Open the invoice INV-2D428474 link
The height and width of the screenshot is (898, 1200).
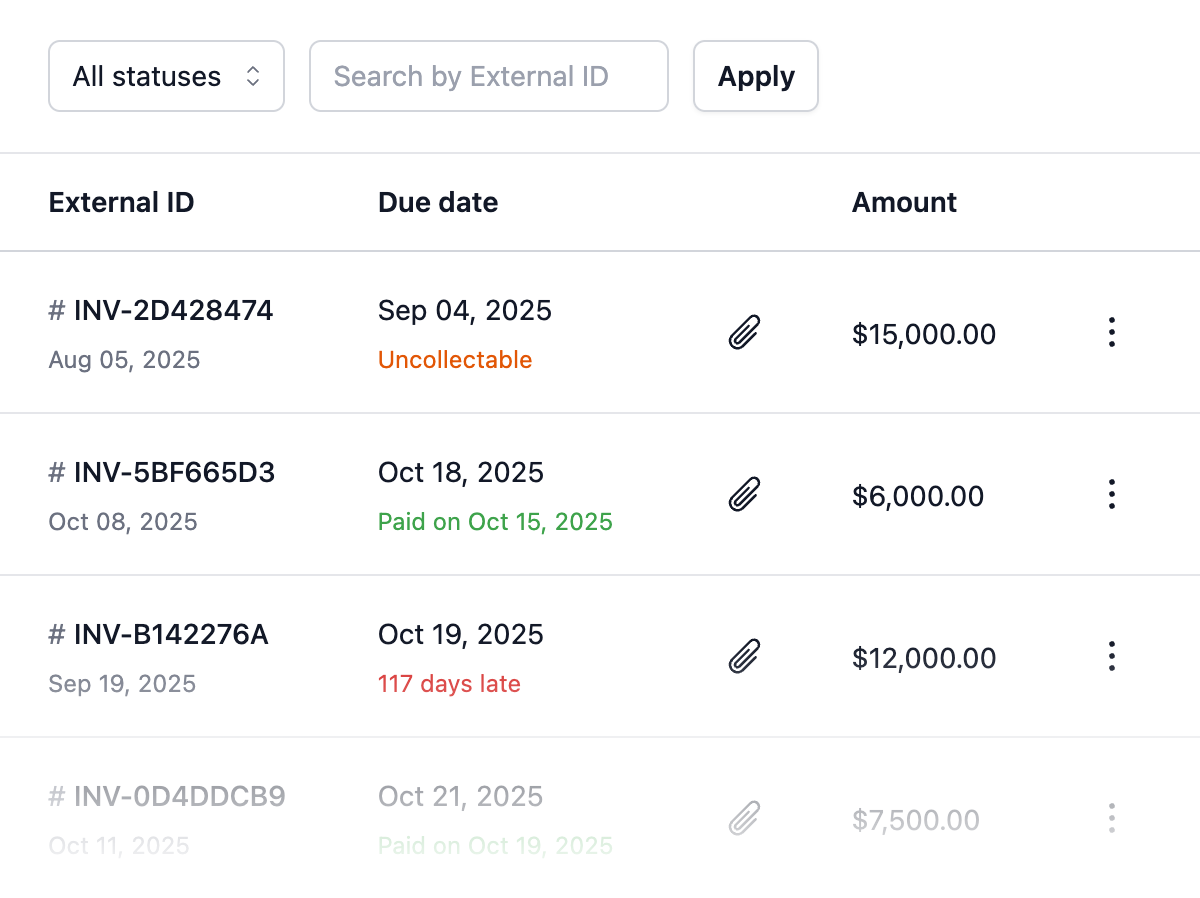pos(173,311)
